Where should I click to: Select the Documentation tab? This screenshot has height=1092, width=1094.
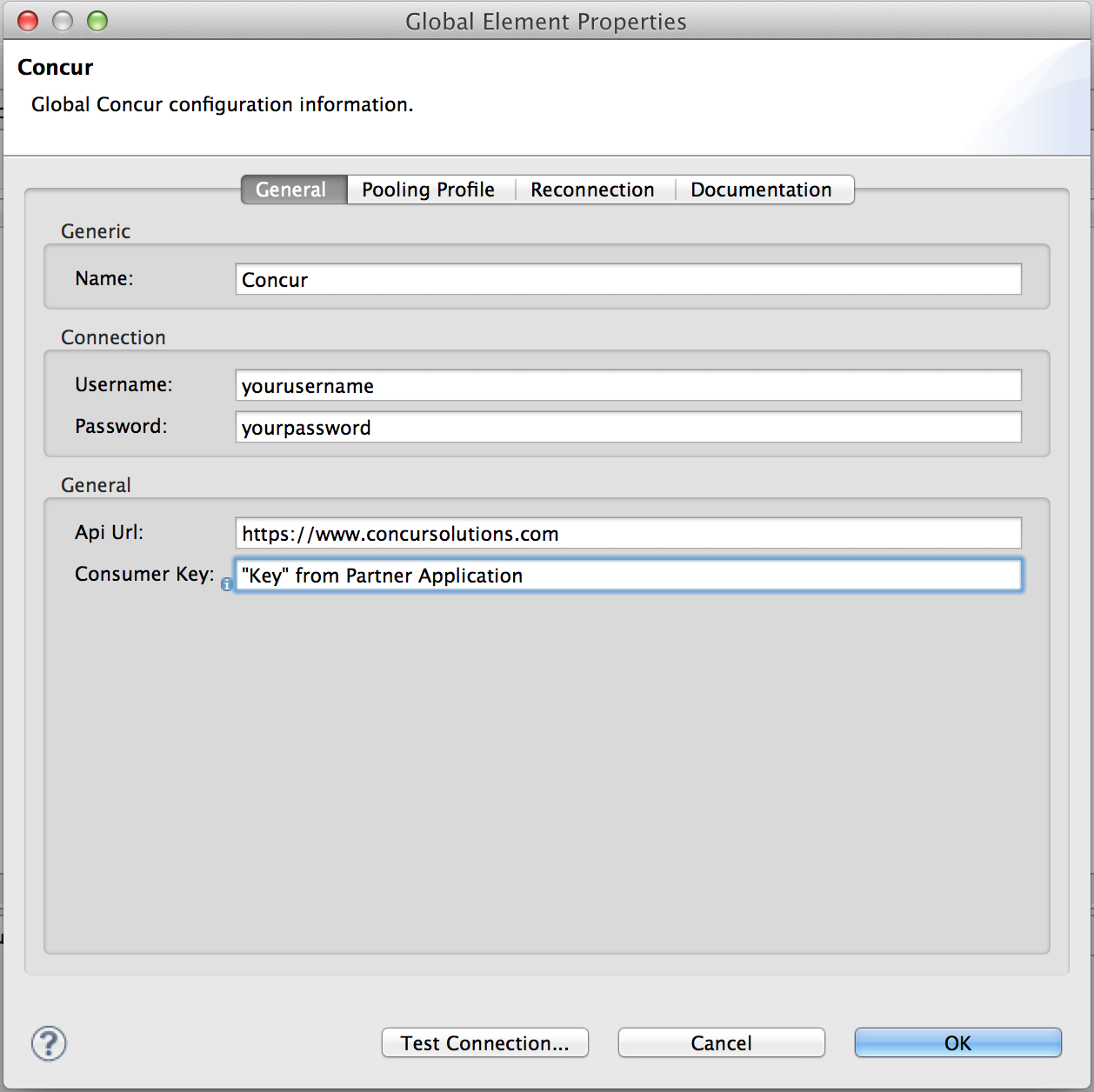761,190
